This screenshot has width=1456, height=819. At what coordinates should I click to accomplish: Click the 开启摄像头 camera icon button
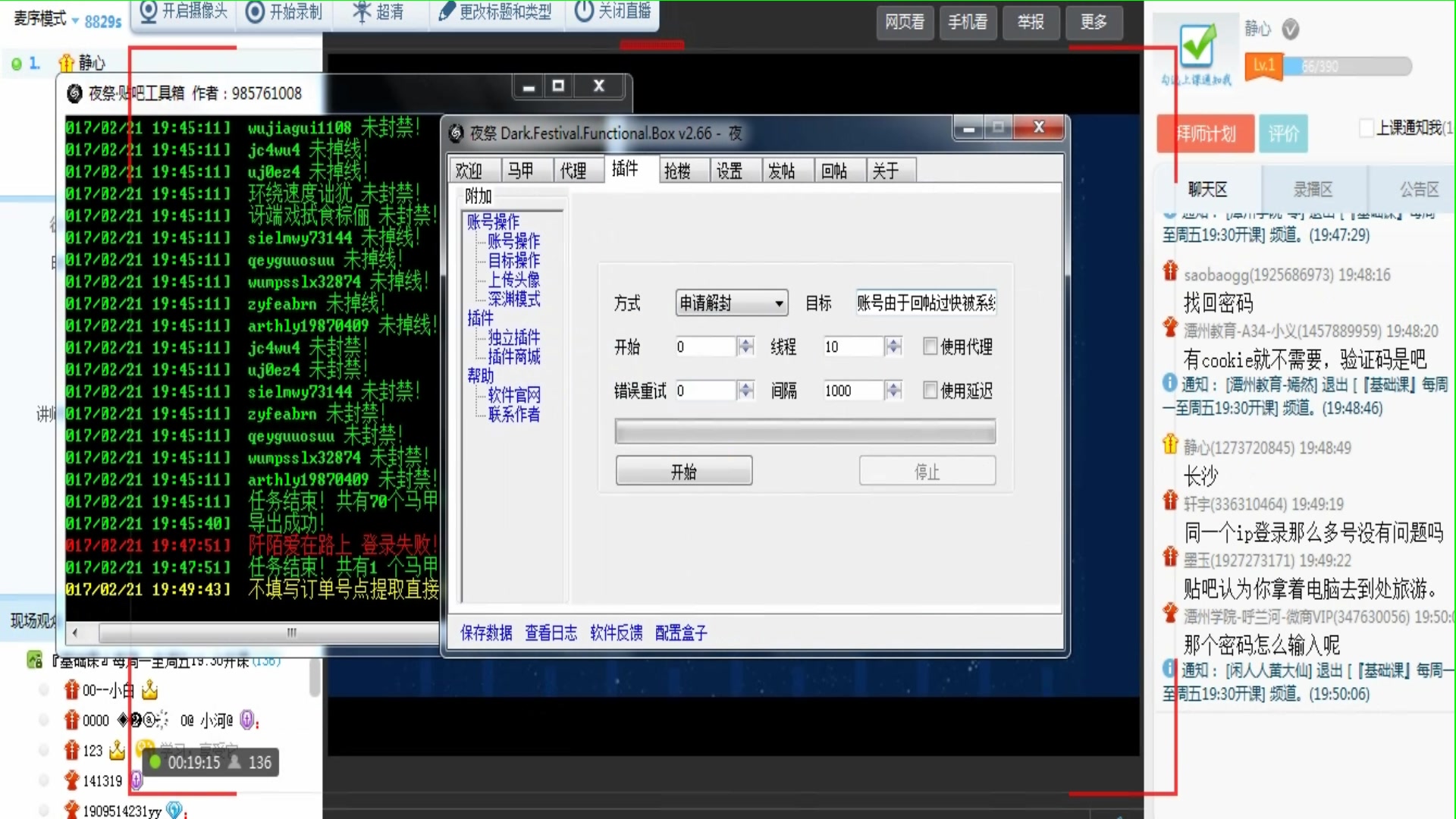pos(184,11)
